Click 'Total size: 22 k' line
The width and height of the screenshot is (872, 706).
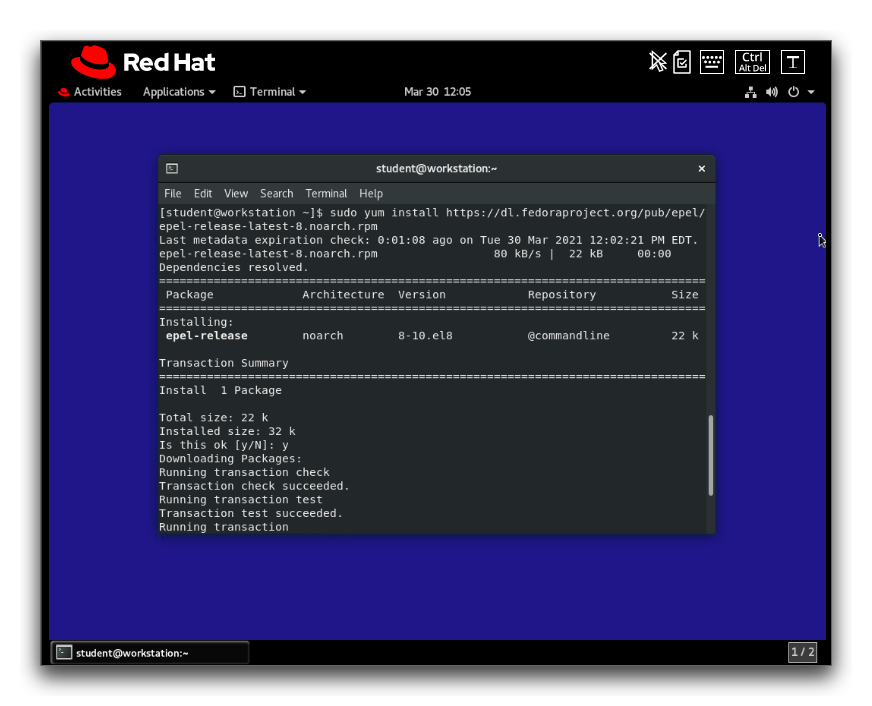coord(214,417)
